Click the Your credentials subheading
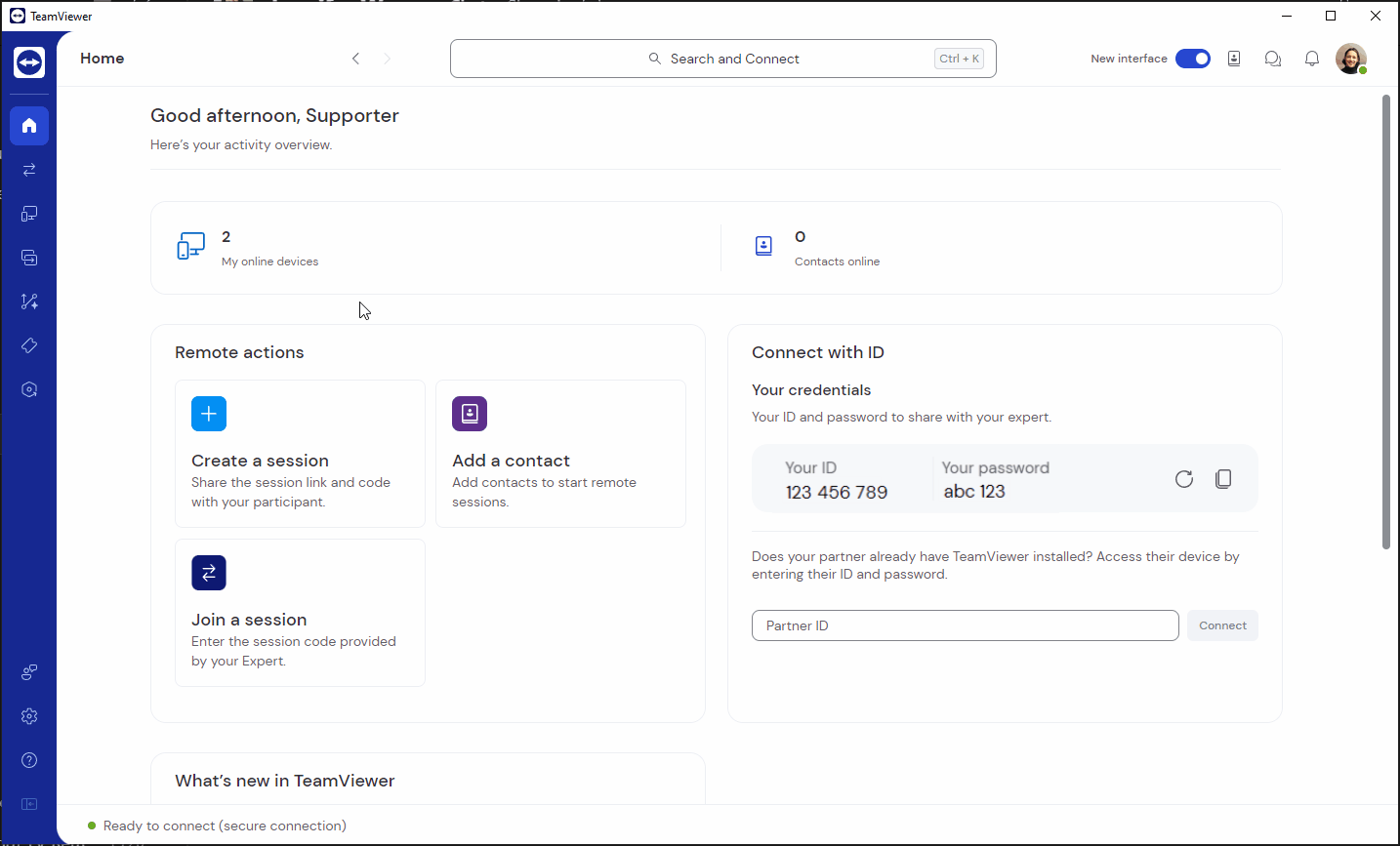Screen dimensions: 1400x846 811,390
